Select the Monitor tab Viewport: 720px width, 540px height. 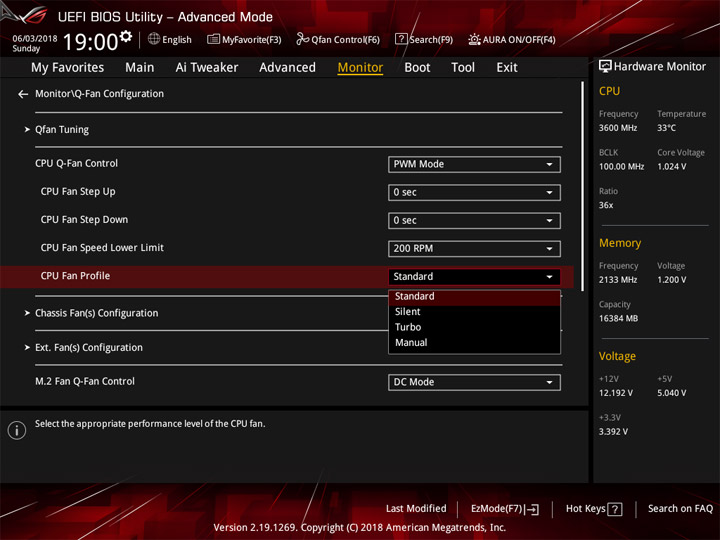pos(360,68)
